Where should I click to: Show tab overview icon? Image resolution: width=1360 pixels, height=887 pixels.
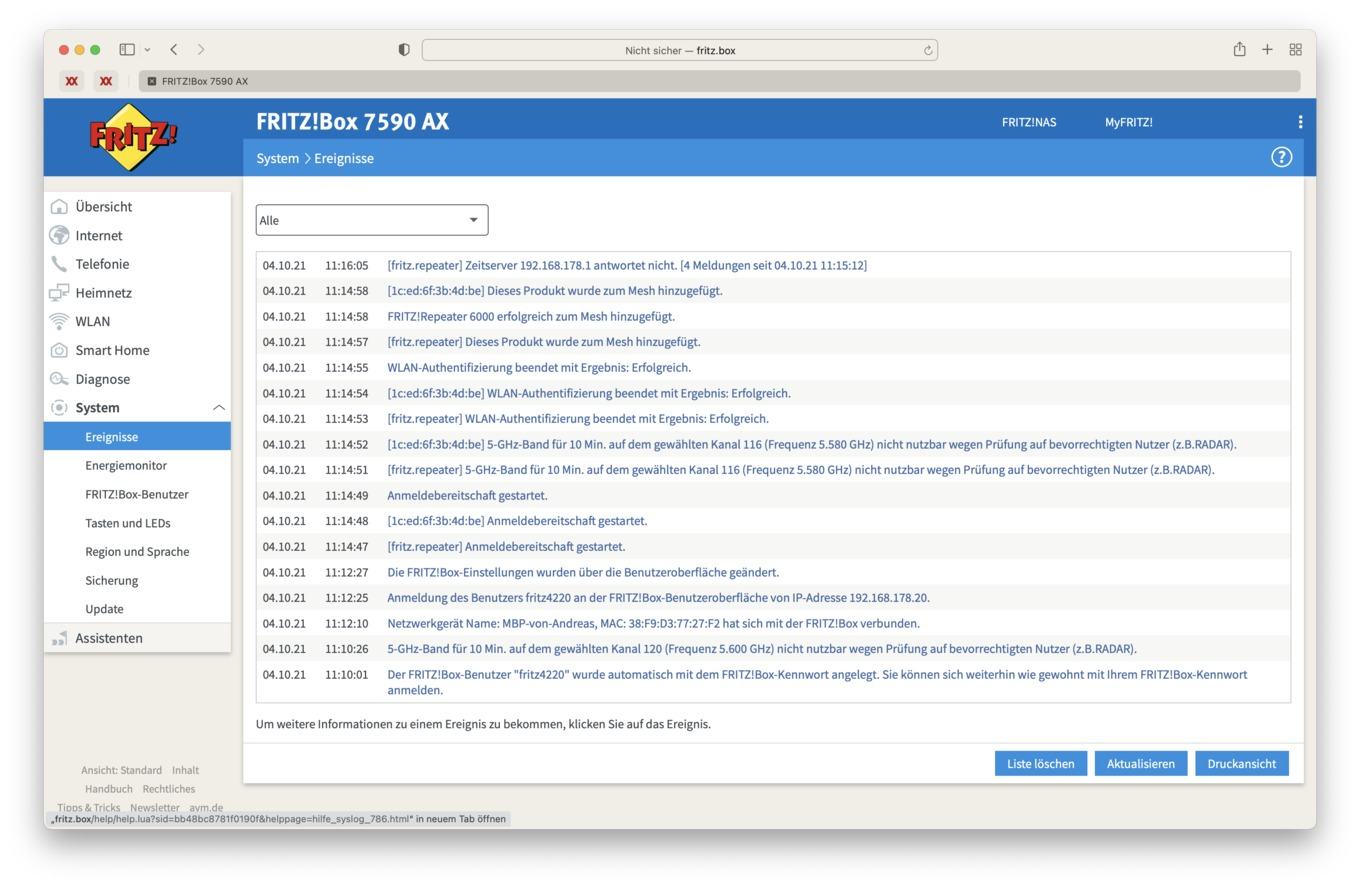pyautogui.click(x=1295, y=49)
